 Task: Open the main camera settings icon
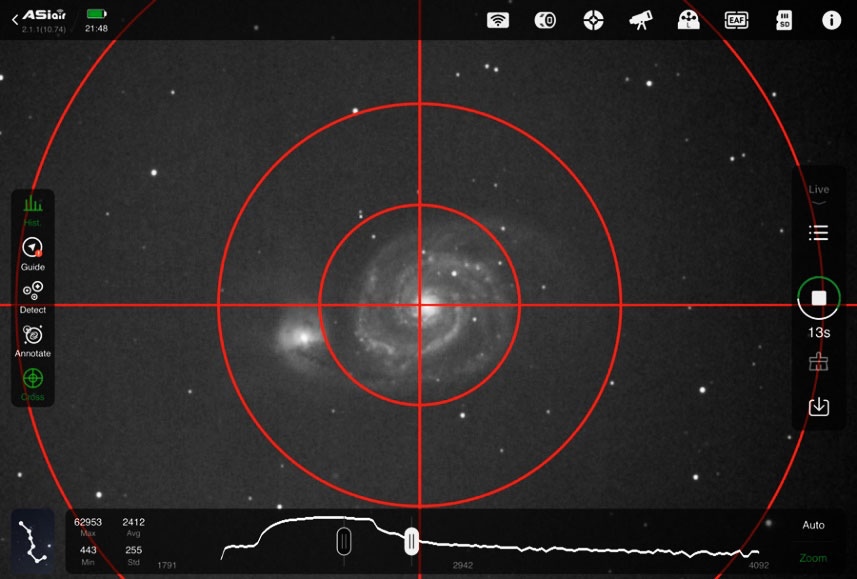pos(545,20)
